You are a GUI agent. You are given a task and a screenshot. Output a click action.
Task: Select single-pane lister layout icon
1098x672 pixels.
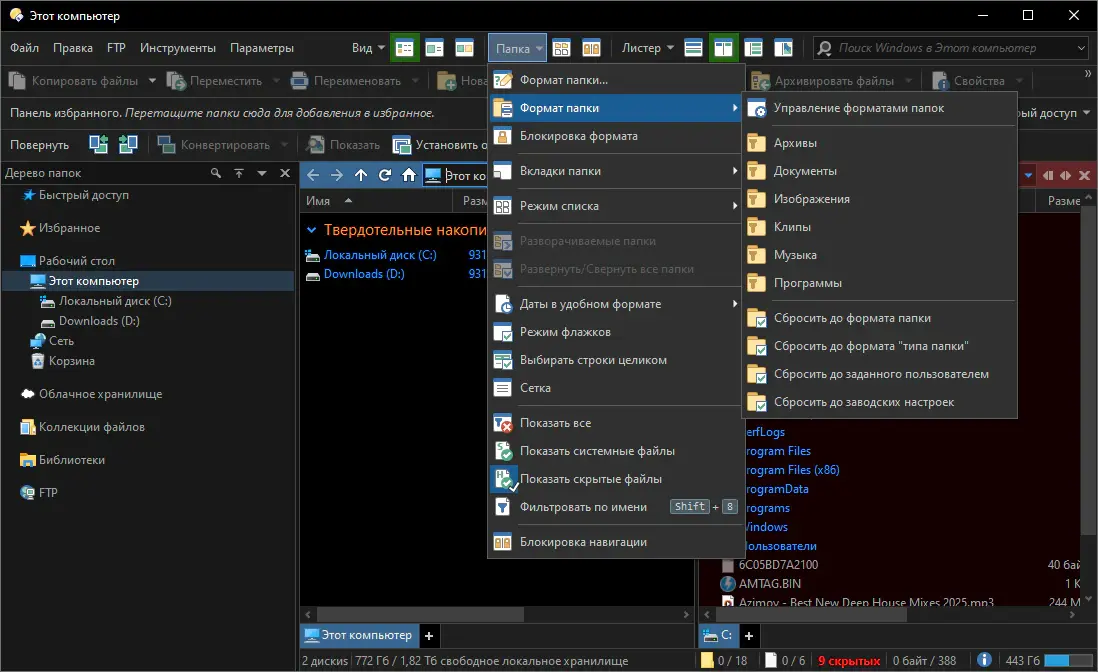(x=693, y=48)
